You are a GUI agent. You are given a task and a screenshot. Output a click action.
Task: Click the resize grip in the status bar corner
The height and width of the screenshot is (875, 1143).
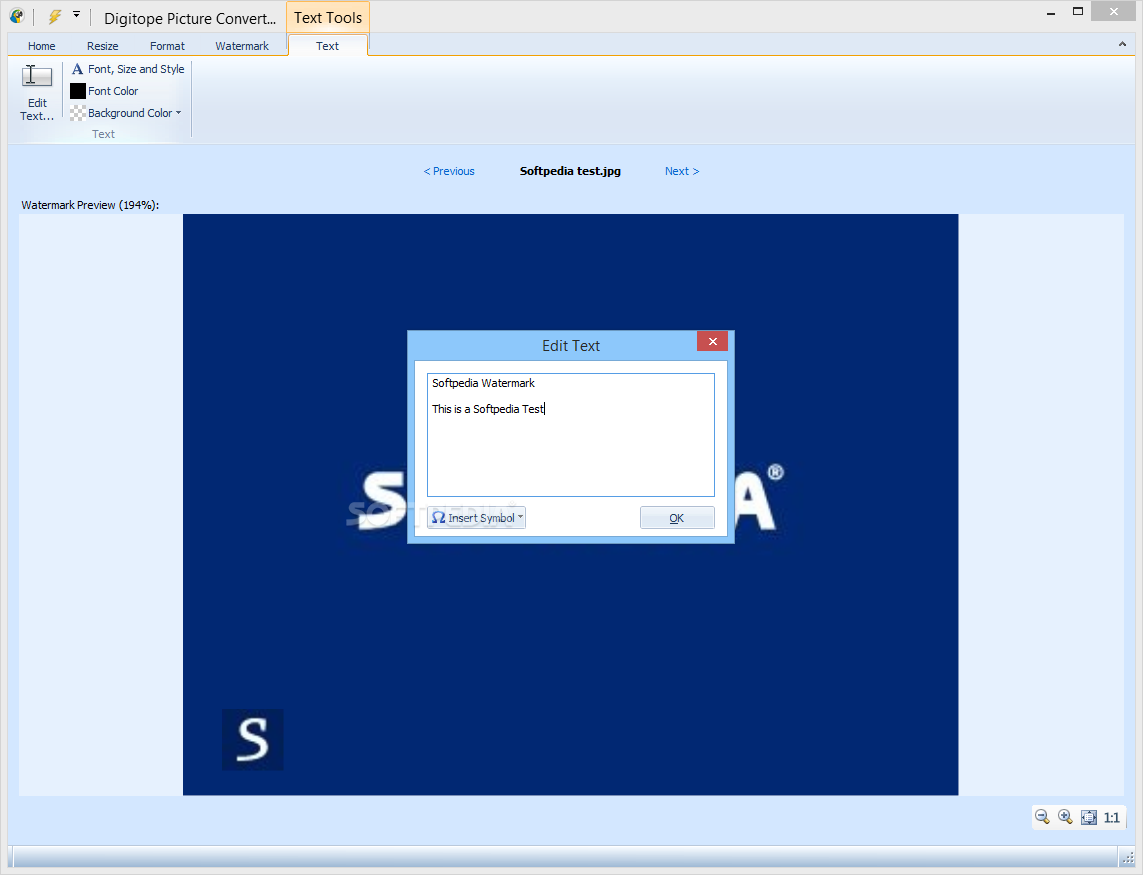pos(1128,858)
